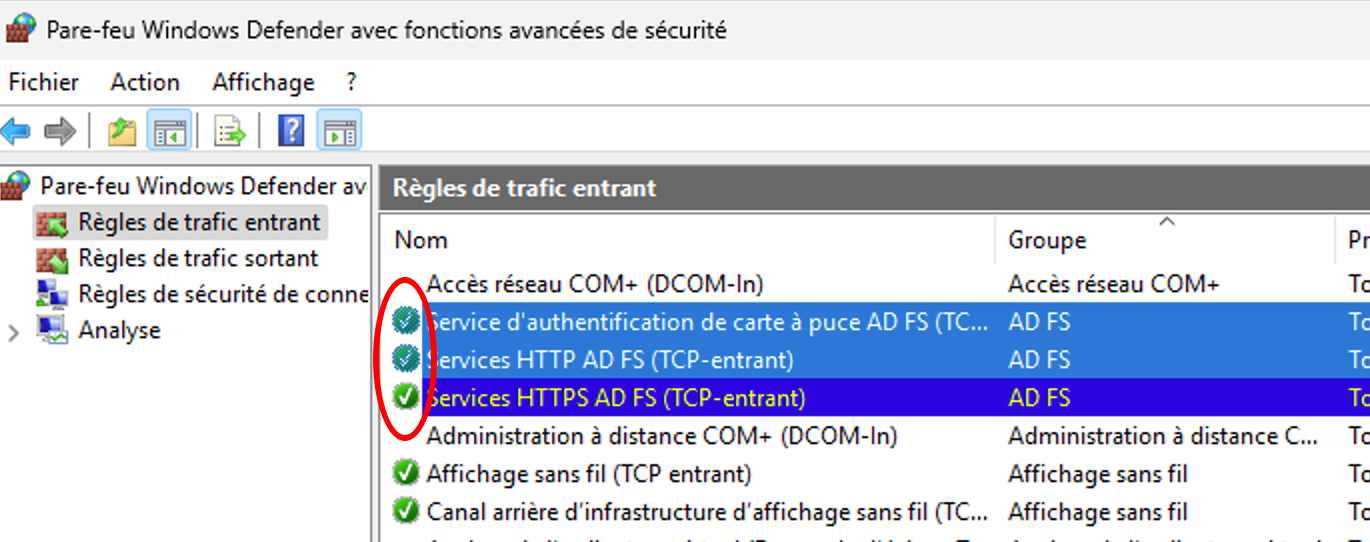Select the Services HTTP AD FS (TCP-entrant) rule
1370x542 pixels.
coord(610,360)
